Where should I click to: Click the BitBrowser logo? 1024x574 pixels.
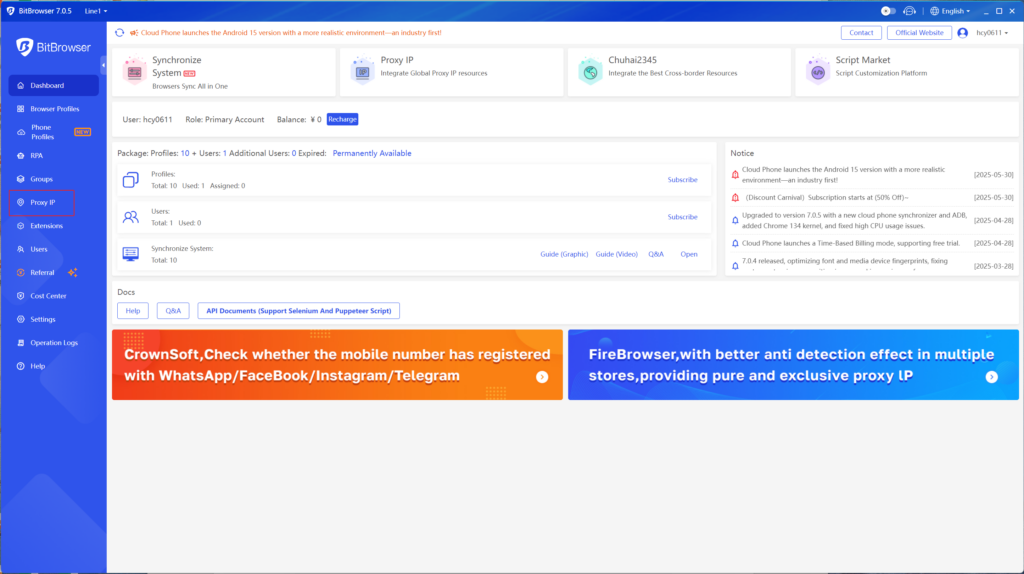(x=54, y=47)
